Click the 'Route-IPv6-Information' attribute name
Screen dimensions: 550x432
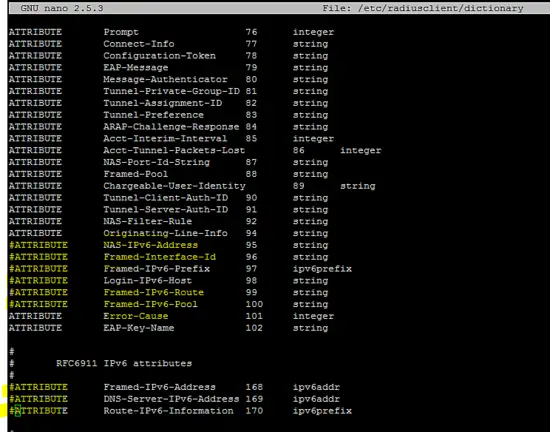click(168, 411)
